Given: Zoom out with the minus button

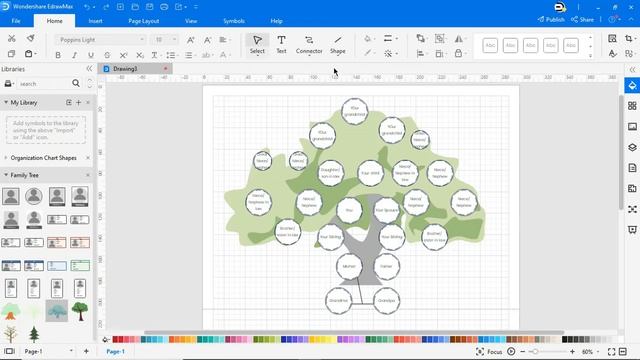Looking at the screenshot, I should point(522,351).
